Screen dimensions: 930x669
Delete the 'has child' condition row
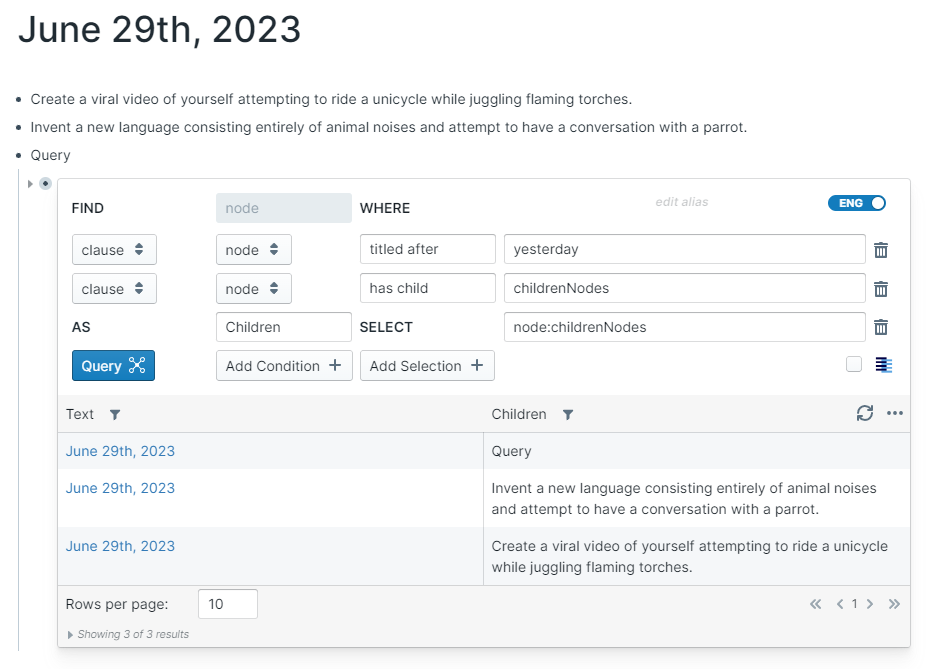pos(881,289)
